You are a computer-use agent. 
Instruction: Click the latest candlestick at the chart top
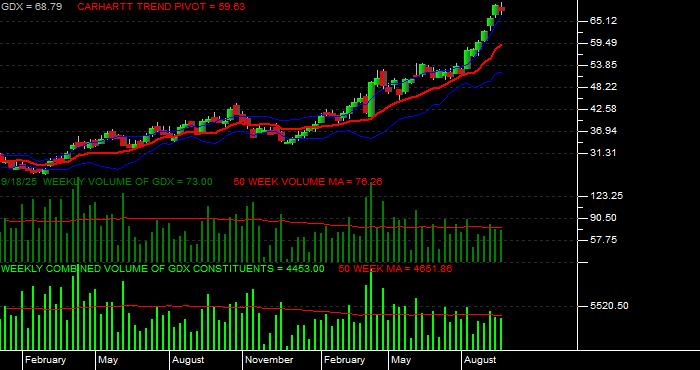pos(501,9)
